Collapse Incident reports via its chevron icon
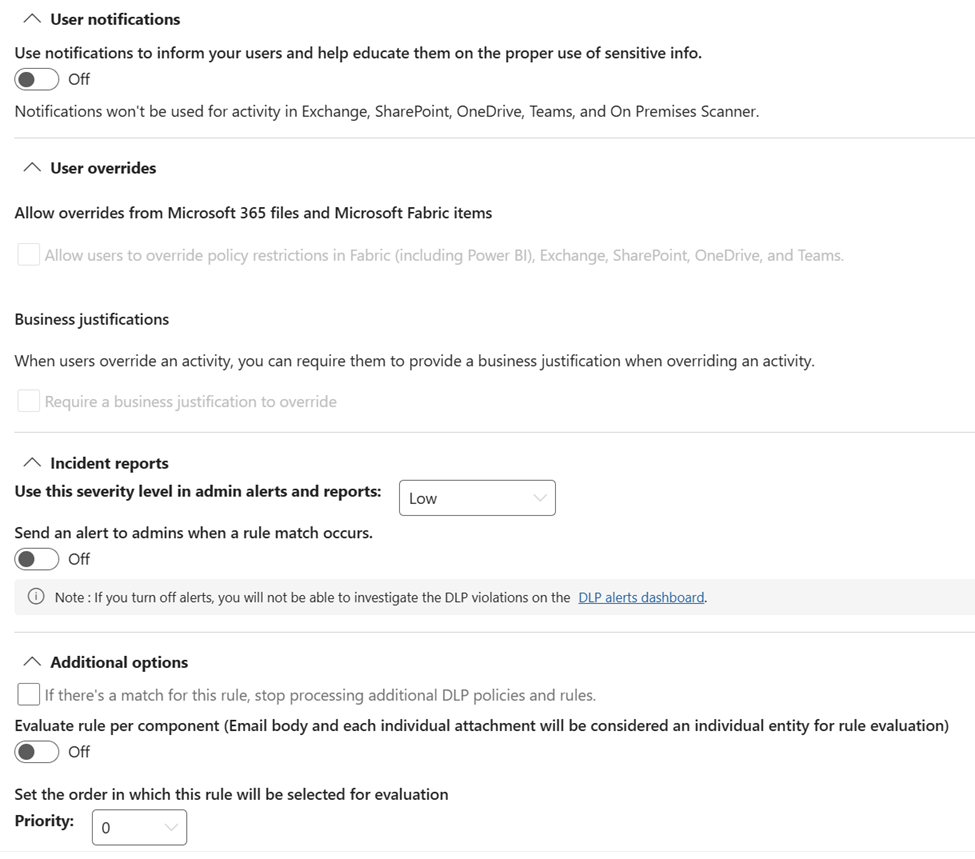Screen dimensions: 975x859 click(x=32, y=463)
